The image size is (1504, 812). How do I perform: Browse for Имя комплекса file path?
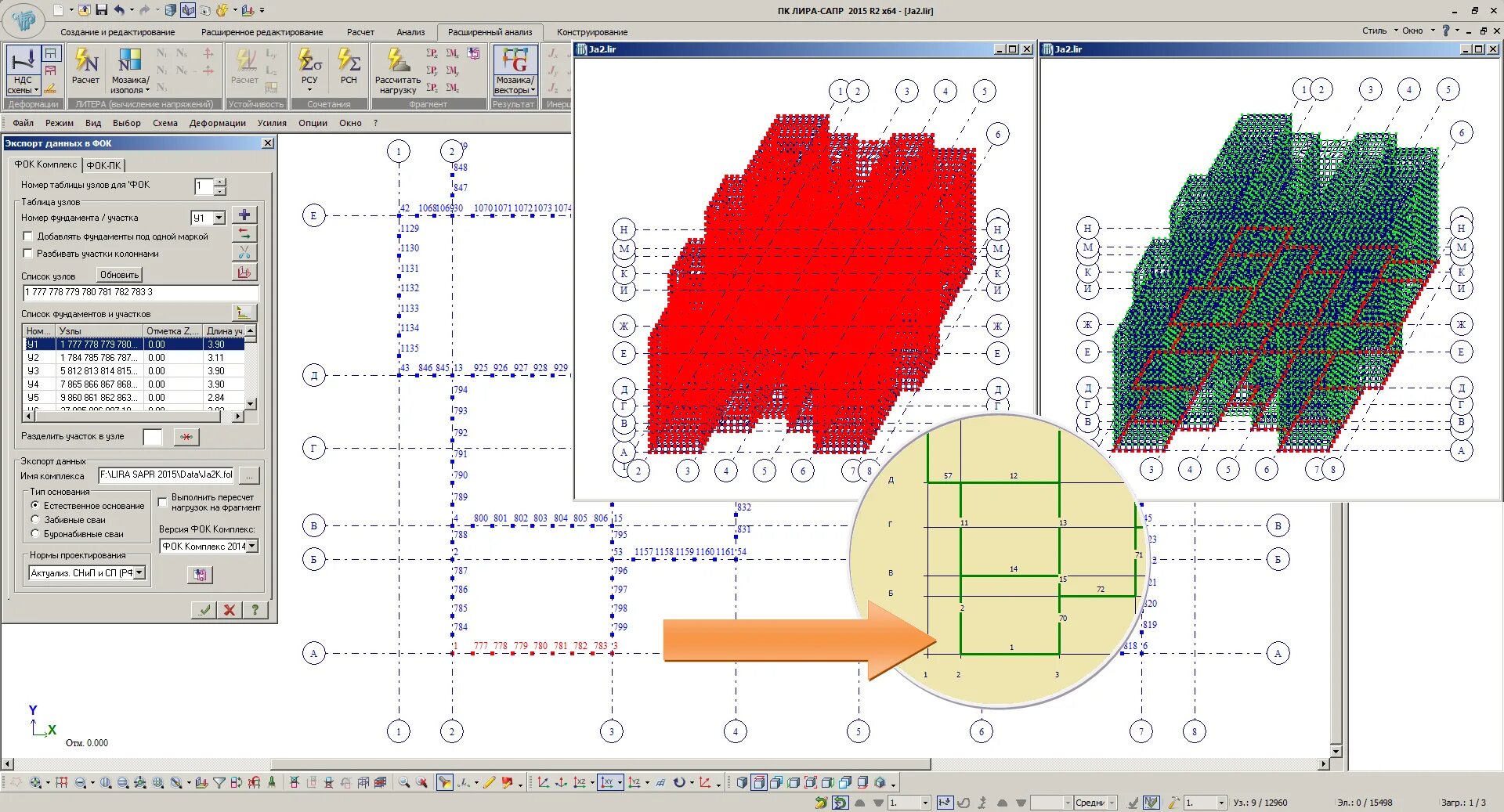click(249, 475)
